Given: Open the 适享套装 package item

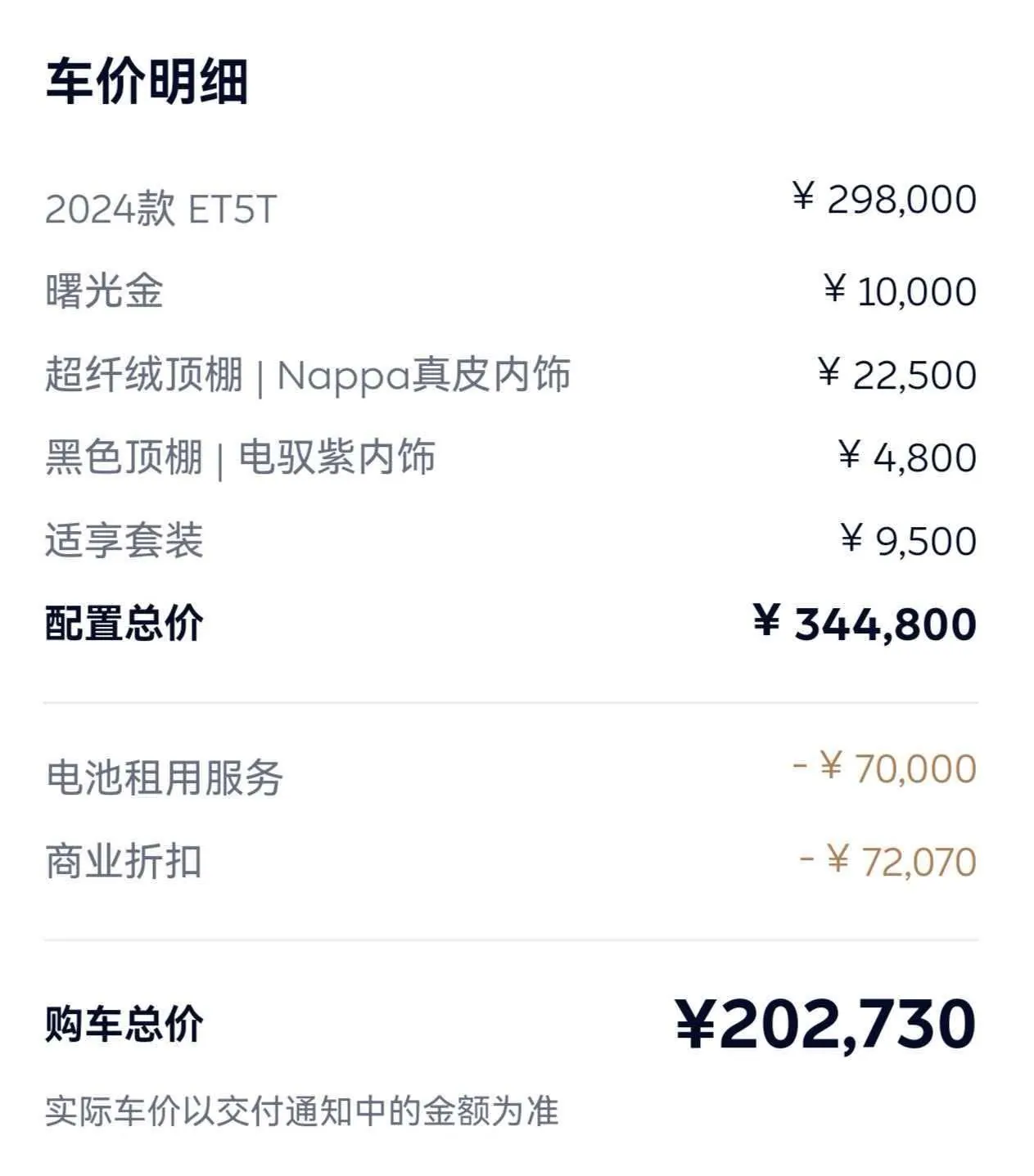Looking at the screenshot, I should (124, 541).
